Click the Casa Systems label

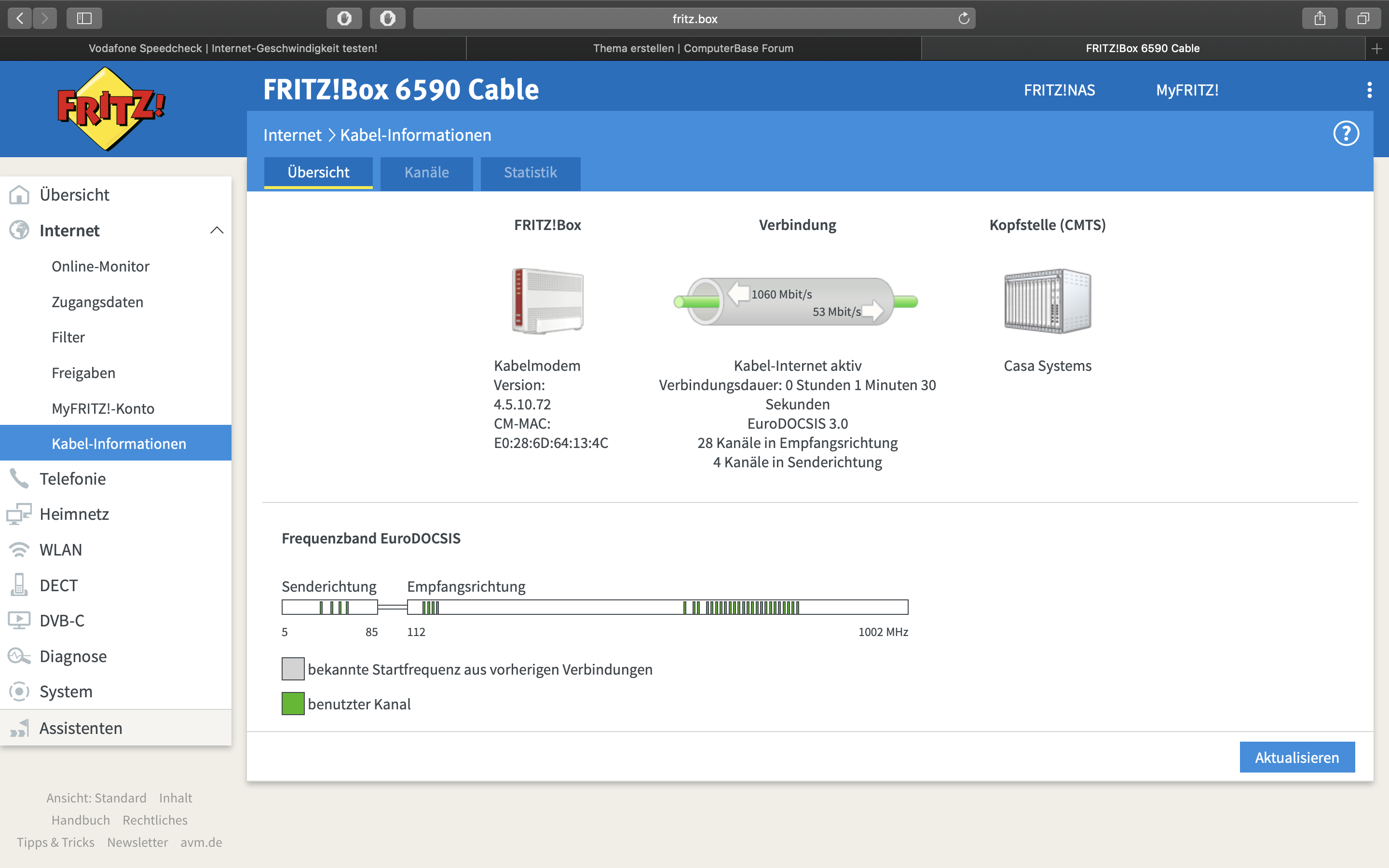pos(1048,366)
